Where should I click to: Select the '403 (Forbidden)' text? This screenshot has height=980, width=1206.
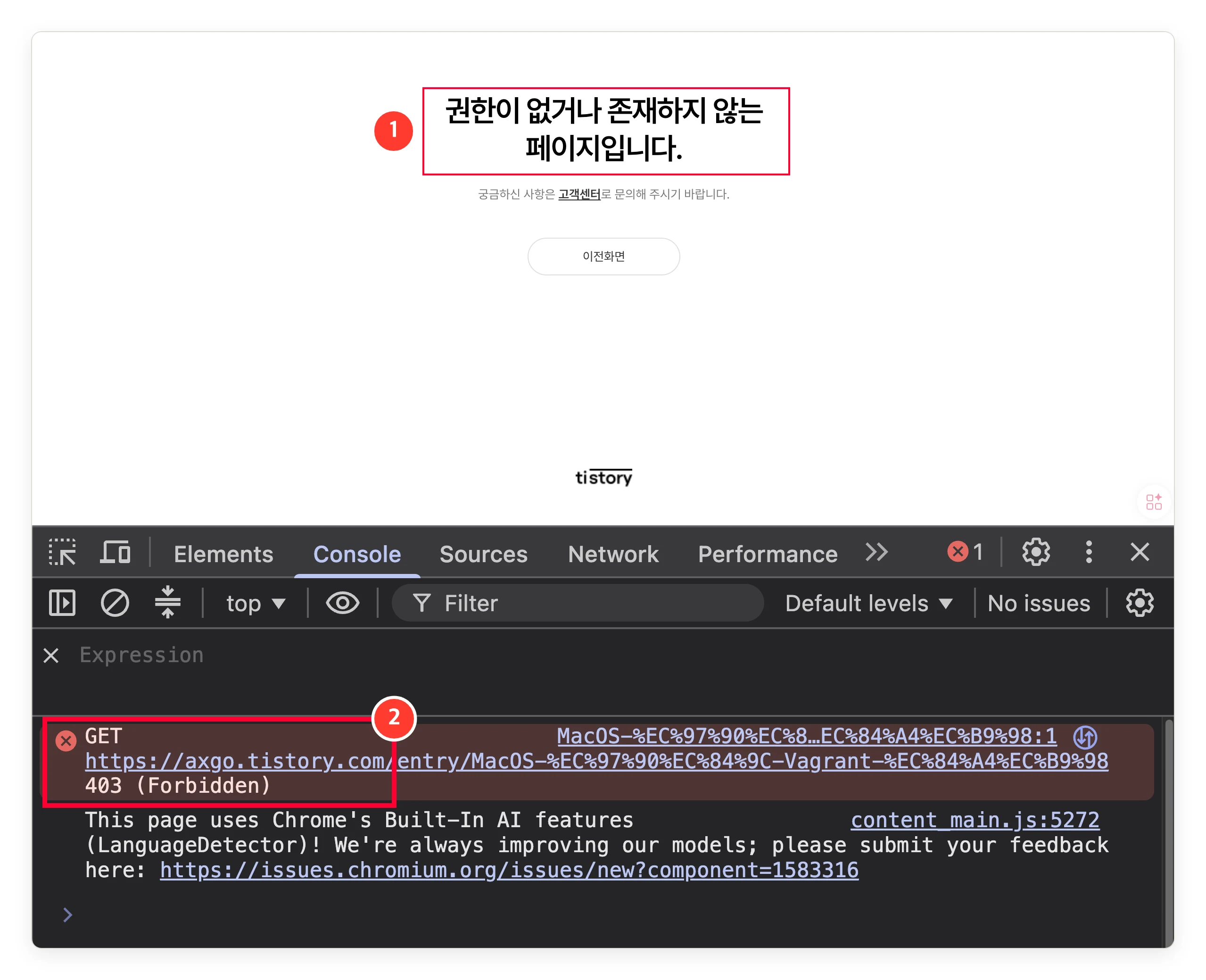[177, 786]
